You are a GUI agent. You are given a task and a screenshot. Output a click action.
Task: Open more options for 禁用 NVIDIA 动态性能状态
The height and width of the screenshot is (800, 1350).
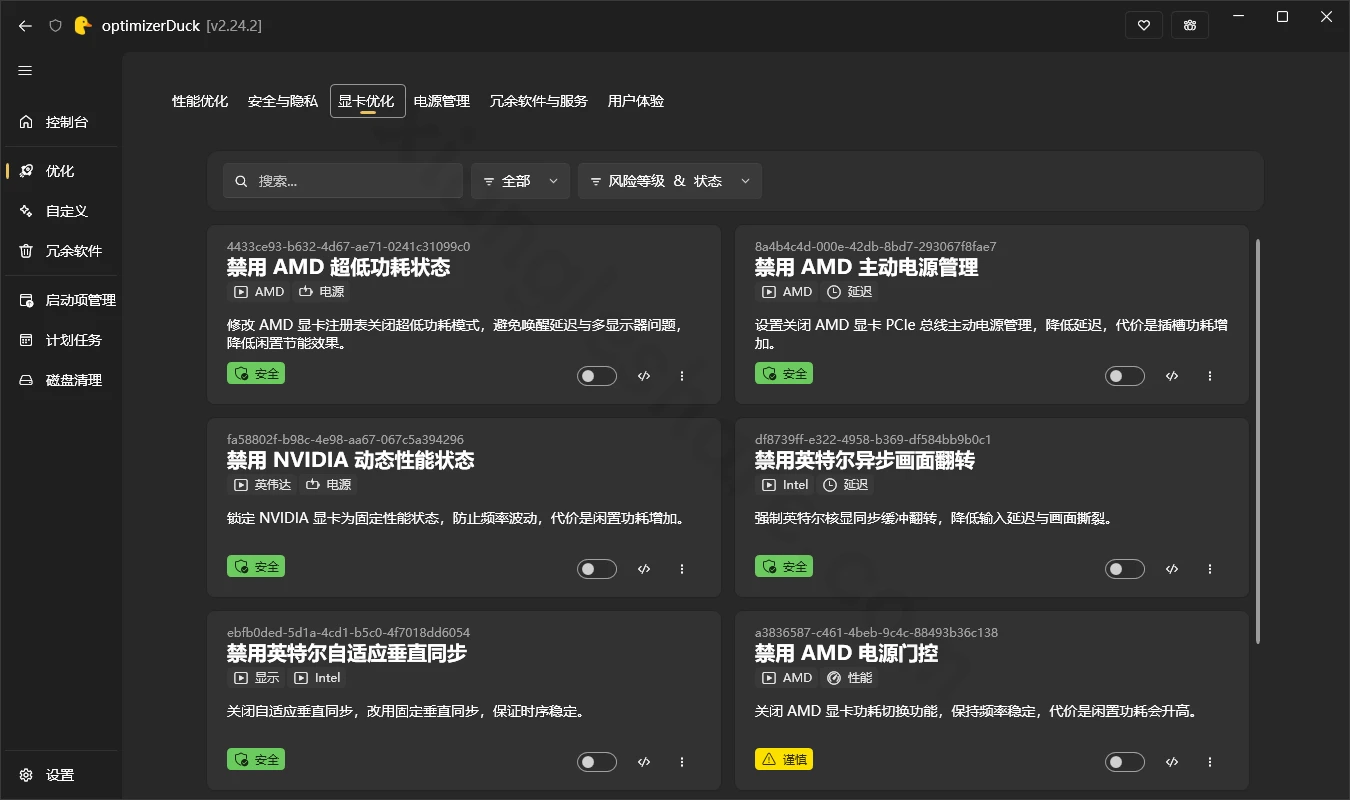682,569
